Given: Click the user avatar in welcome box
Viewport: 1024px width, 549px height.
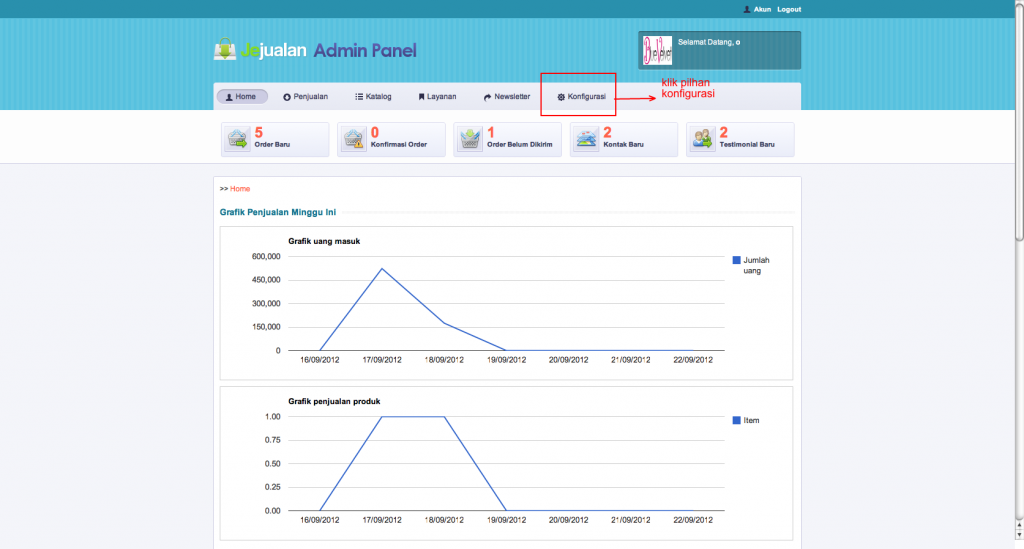Looking at the screenshot, I should click(x=658, y=50).
